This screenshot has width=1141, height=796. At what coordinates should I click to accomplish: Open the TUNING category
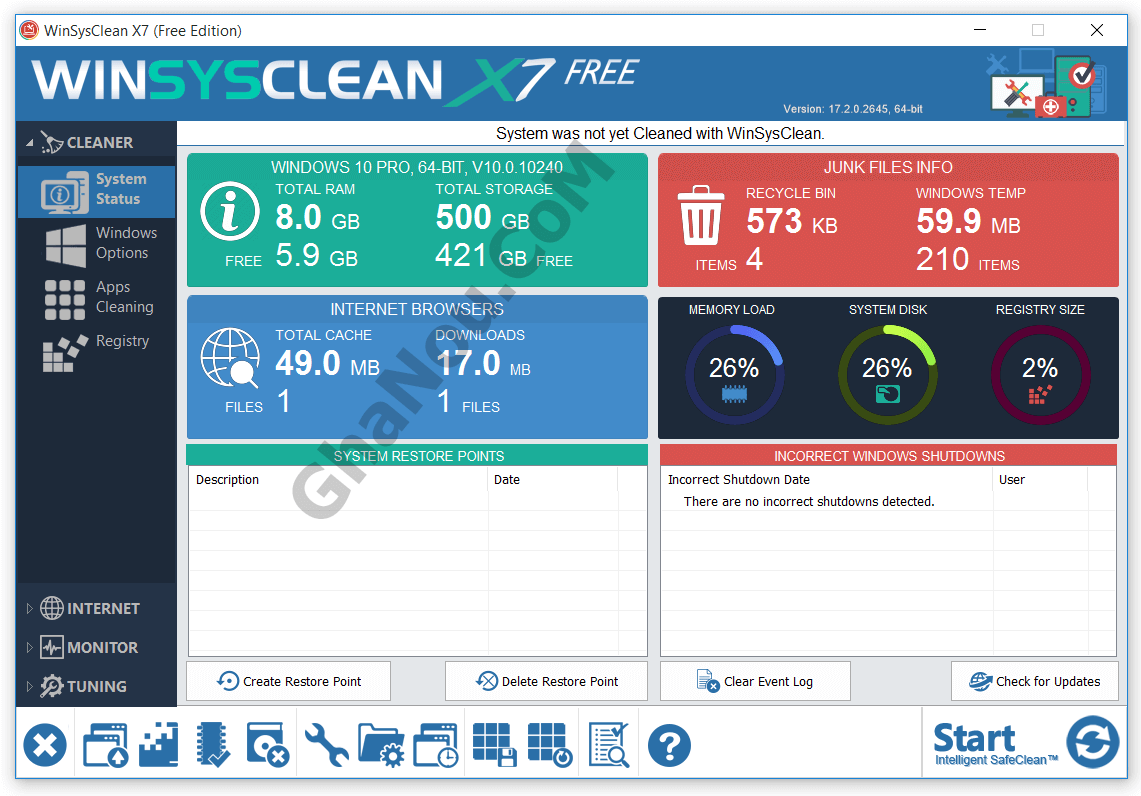pos(96,686)
